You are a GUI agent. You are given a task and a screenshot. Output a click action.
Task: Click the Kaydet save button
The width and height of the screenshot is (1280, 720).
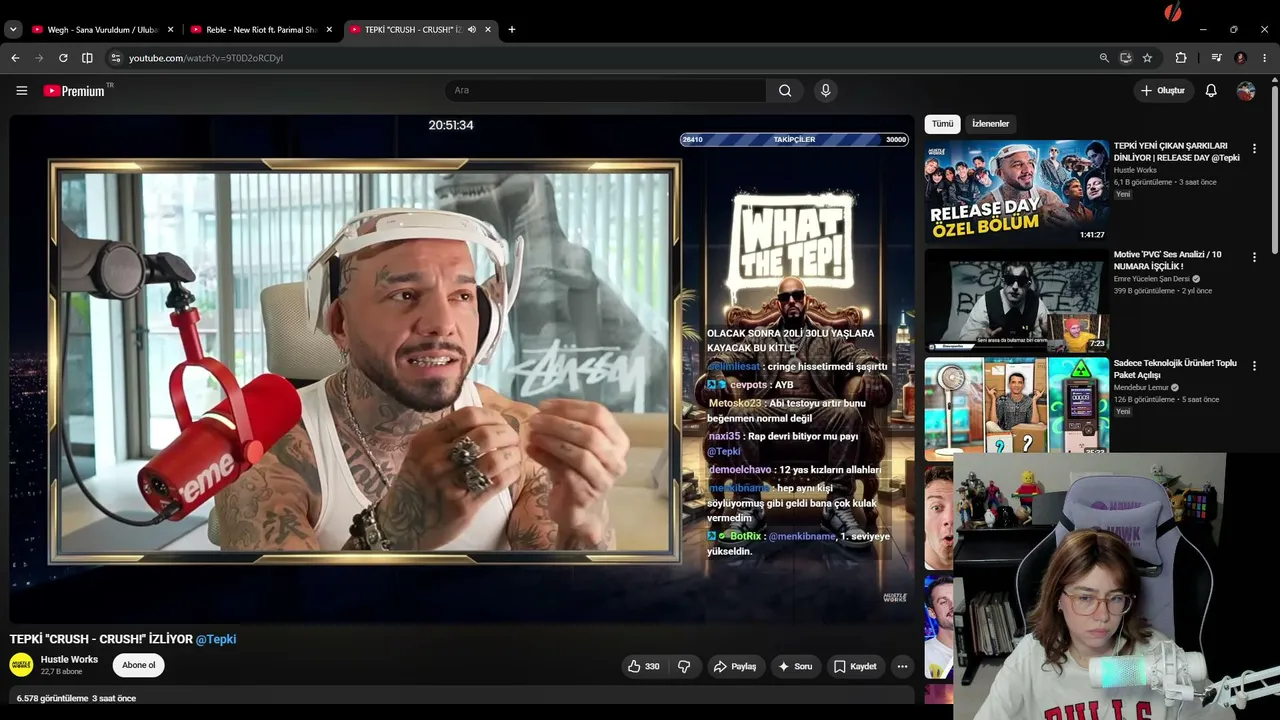coord(855,666)
